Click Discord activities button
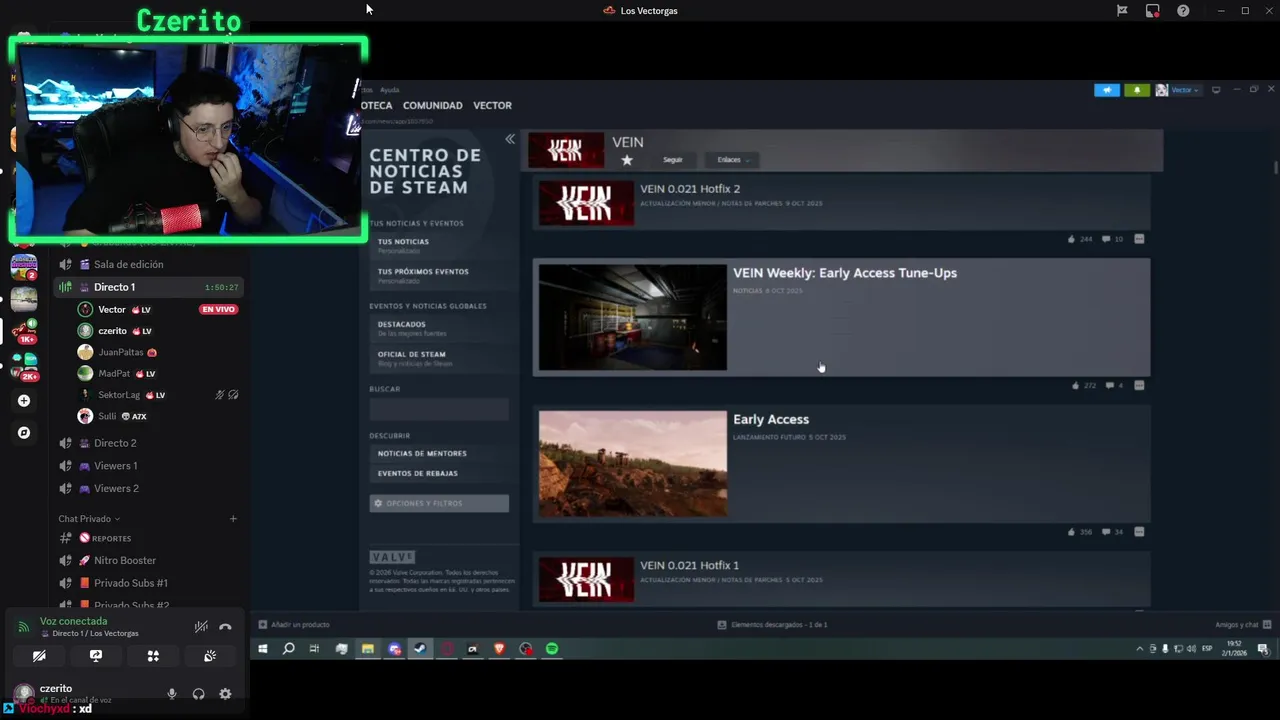The height and width of the screenshot is (720, 1280). 153,656
